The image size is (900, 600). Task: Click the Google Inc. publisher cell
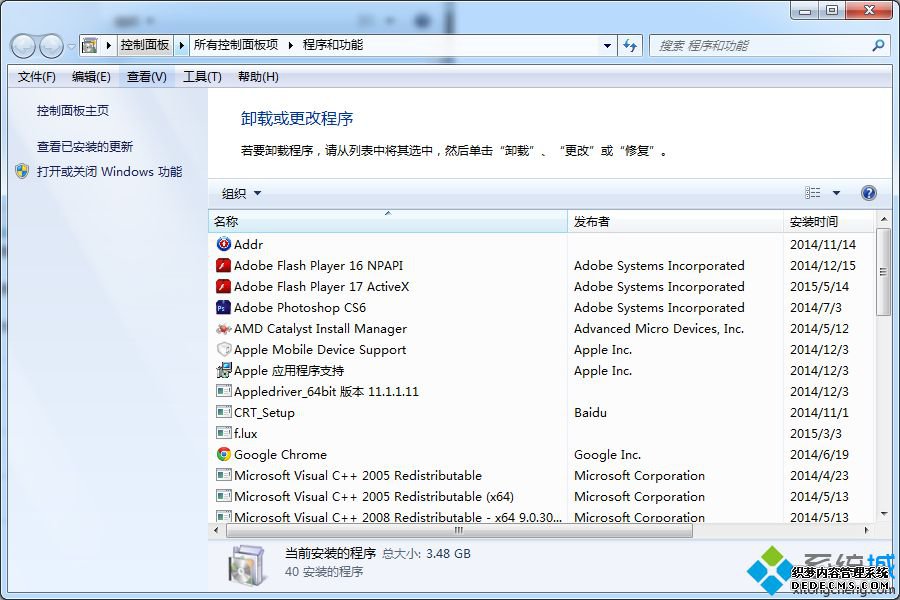tap(607, 454)
